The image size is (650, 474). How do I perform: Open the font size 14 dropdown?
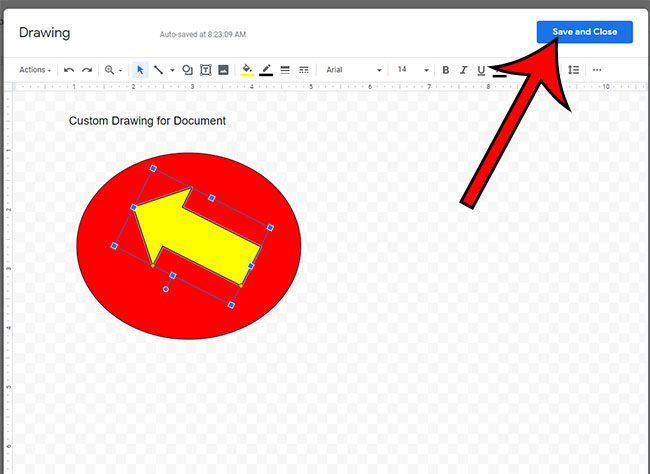pos(412,70)
